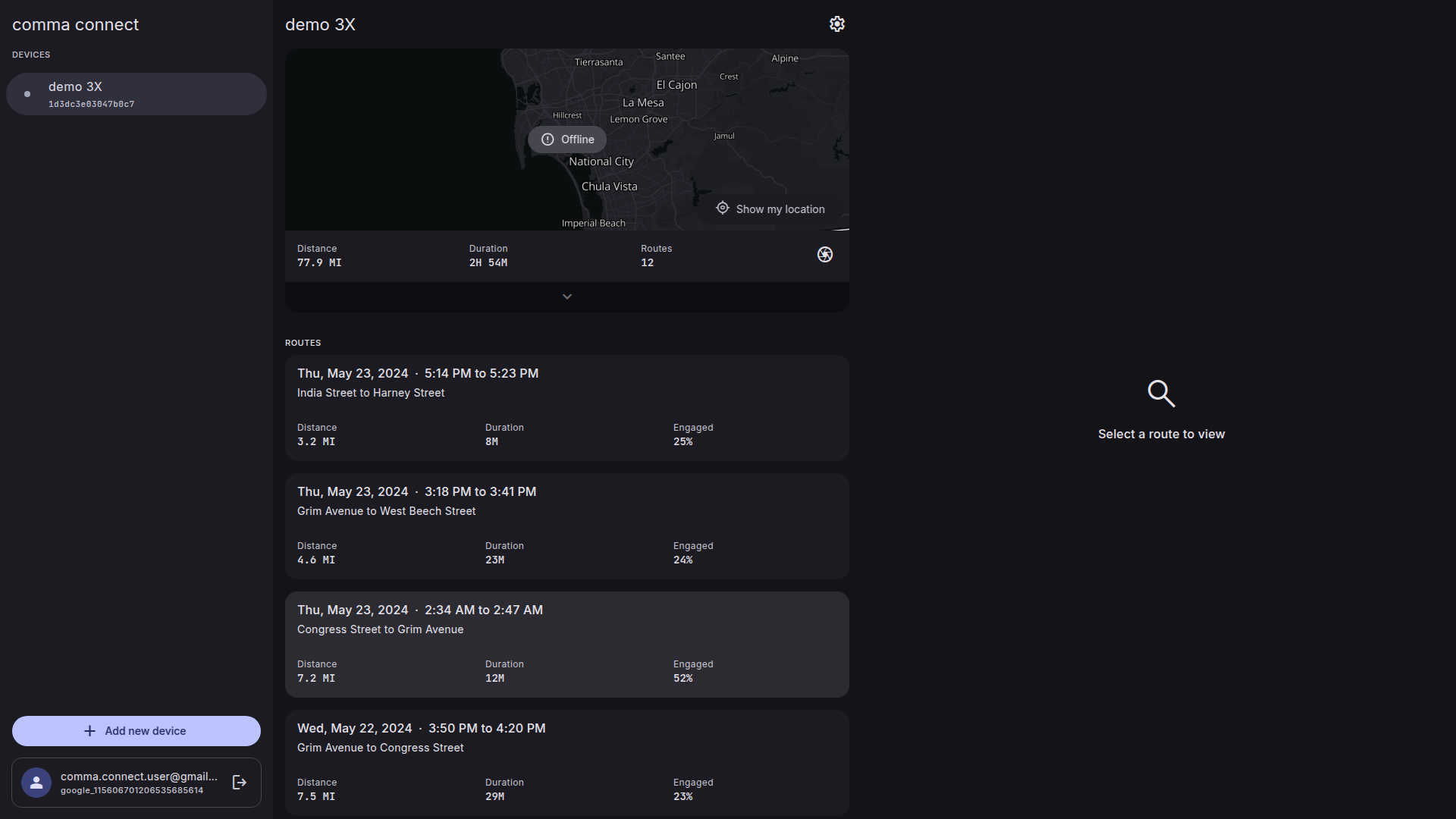Image resolution: width=1456 pixels, height=819 pixels.
Task: Click the sign out icon
Action: tap(240, 783)
